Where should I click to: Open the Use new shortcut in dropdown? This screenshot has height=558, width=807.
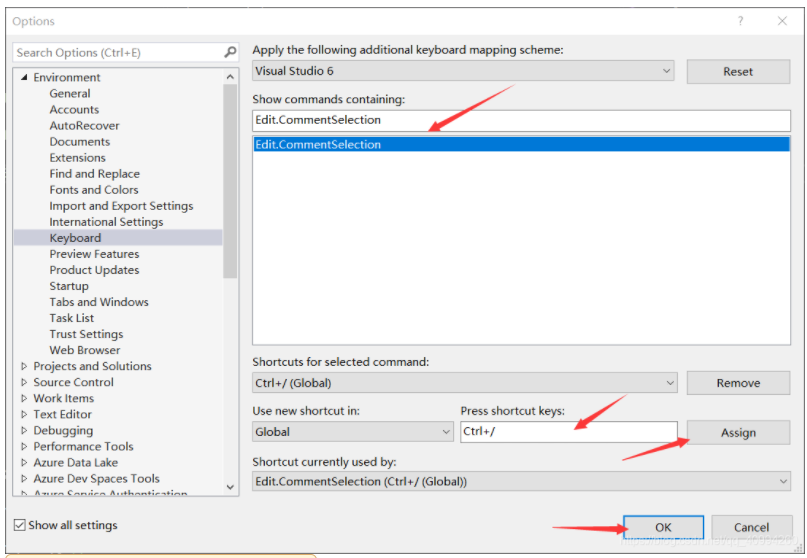446,432
